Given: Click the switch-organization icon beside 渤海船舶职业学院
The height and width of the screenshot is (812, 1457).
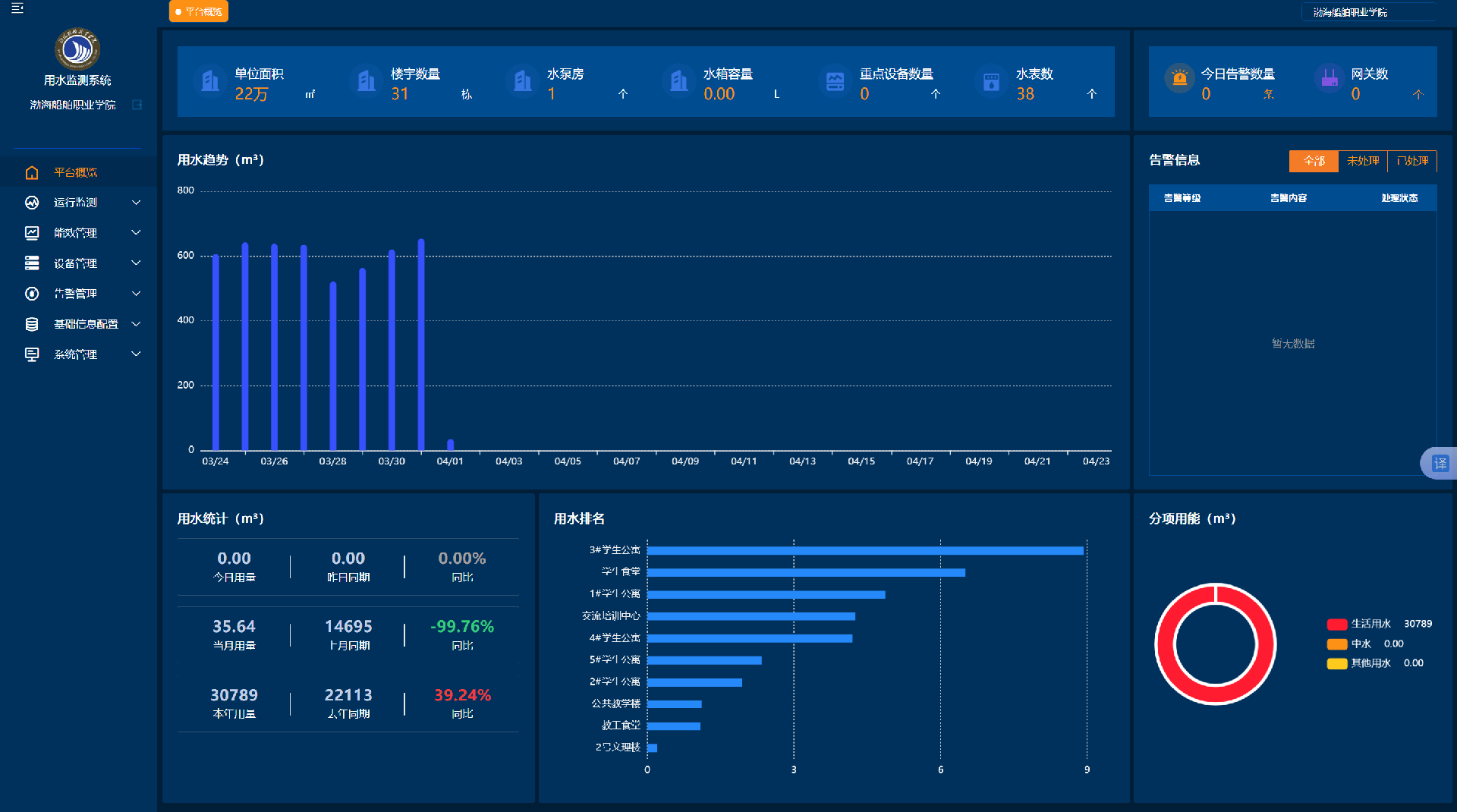Looking at the screenshot, I should pos(137,105).
